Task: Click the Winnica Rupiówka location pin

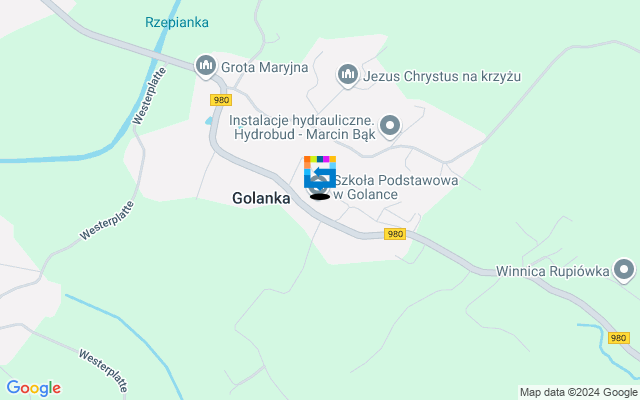Action: [624, 271]
